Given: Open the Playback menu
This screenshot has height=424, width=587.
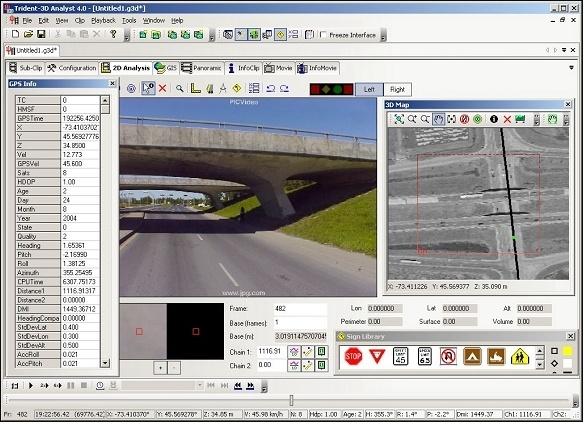Looking at the screenshot, I should [103, 21].
